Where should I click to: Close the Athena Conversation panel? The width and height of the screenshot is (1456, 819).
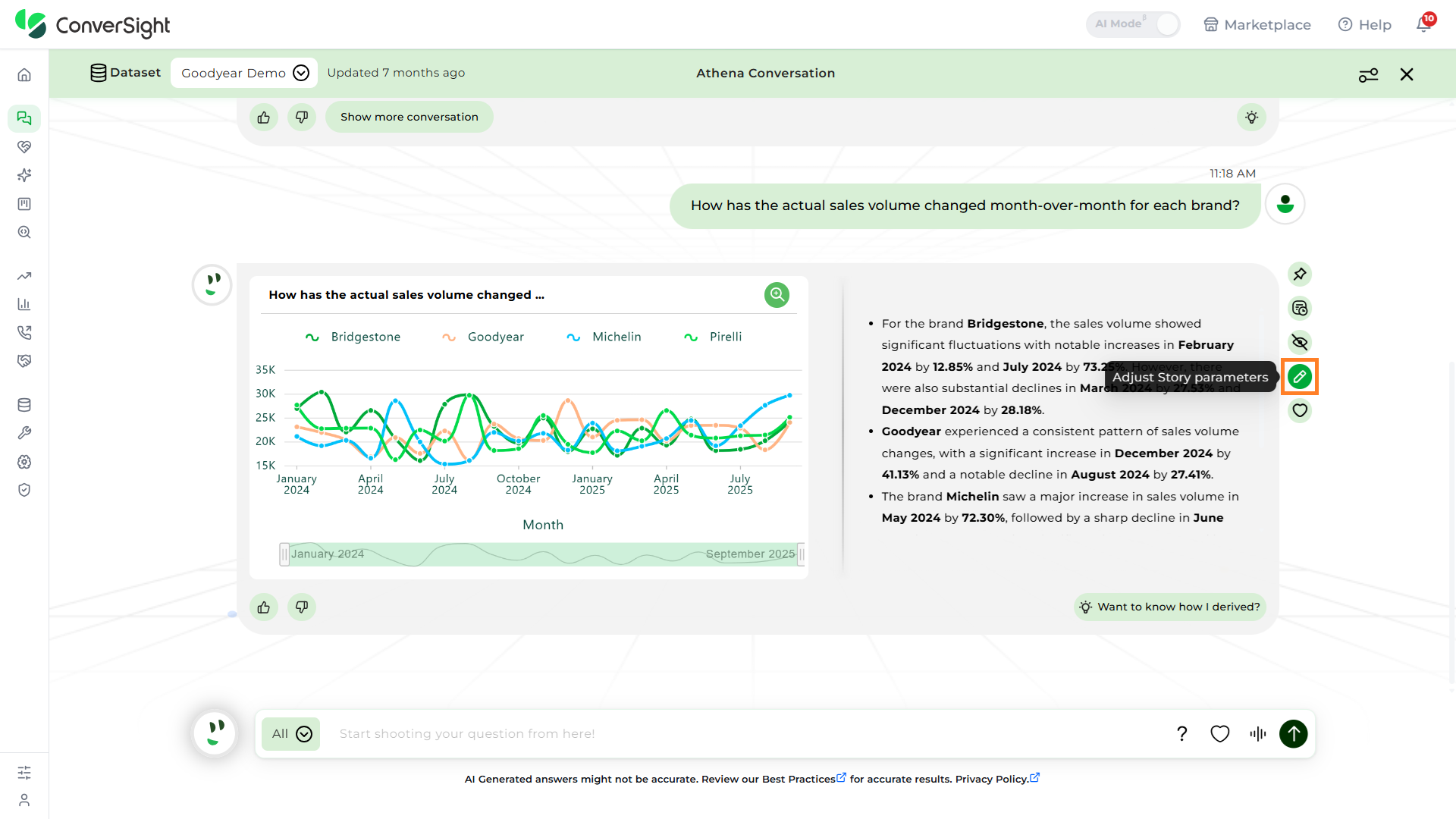click(x=1407, y=74)
